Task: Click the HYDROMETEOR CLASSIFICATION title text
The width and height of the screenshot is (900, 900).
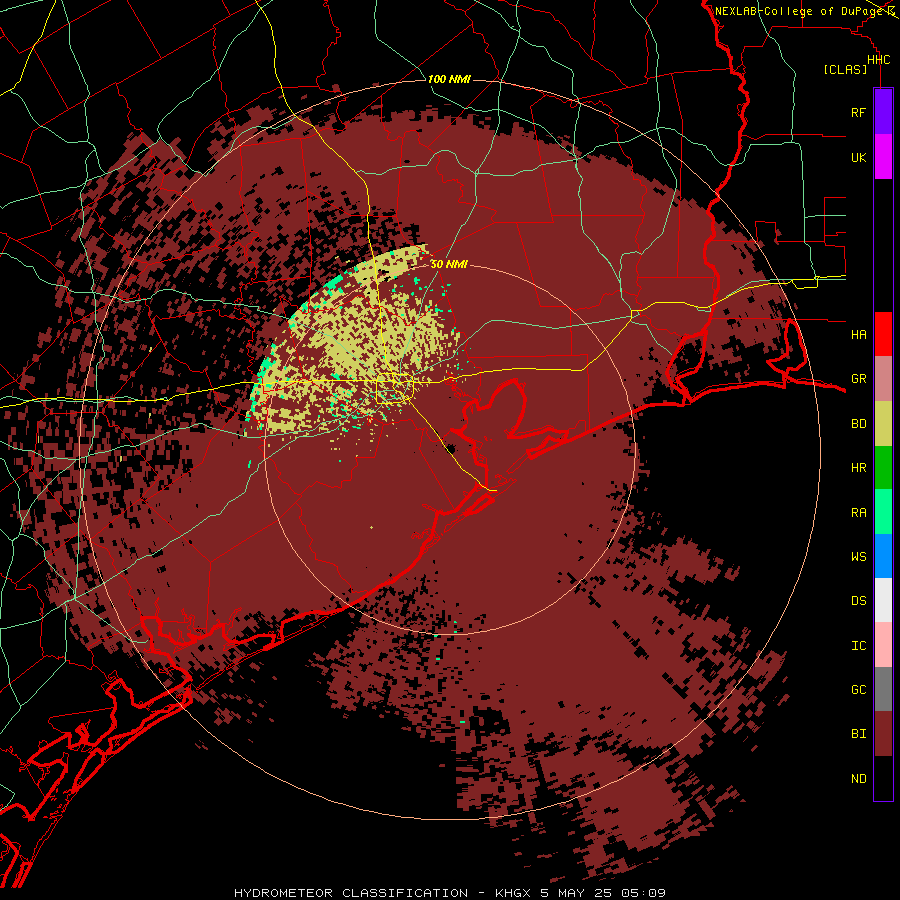Action: tap(351, 893)
